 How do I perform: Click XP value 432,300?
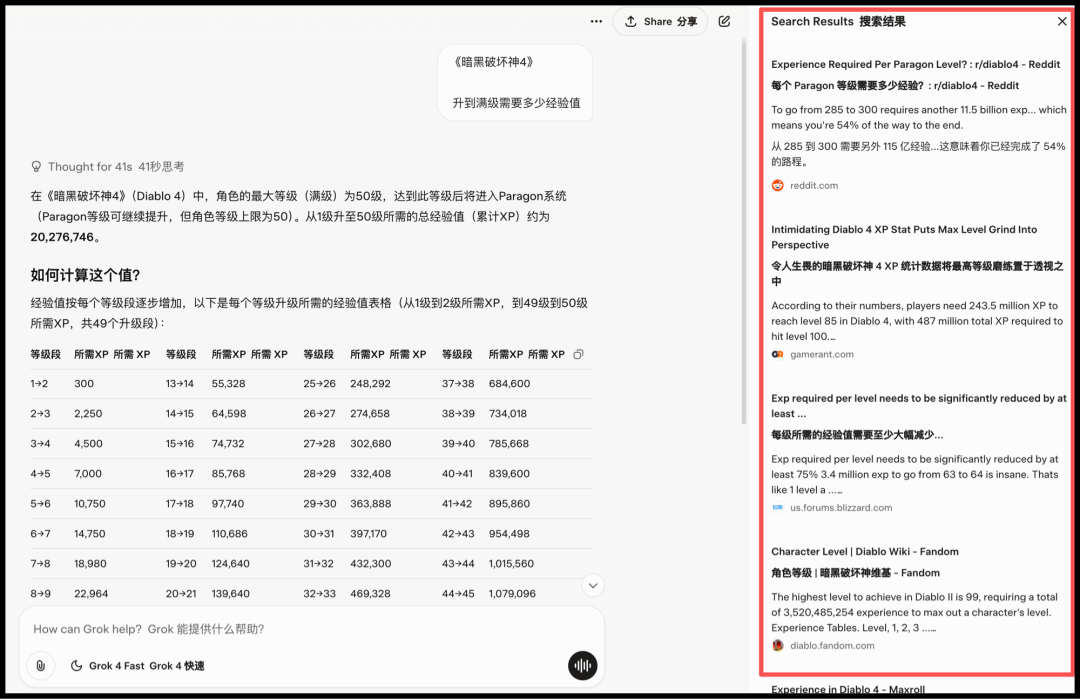click(371, 563)
